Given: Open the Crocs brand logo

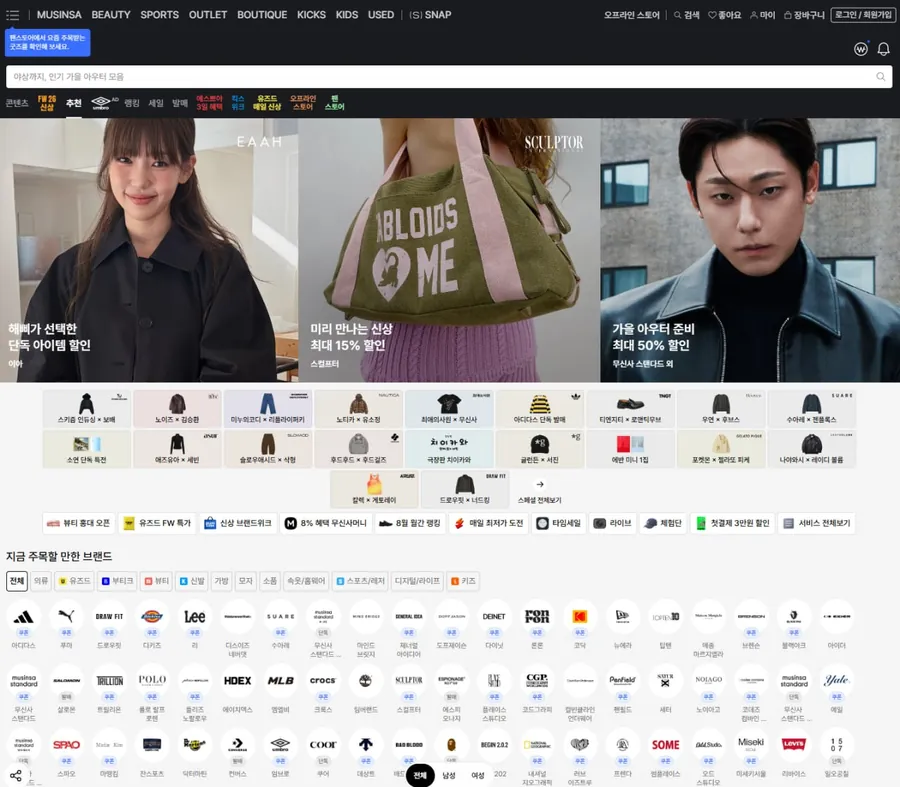Looking at the screenshot, I should click(323, 681).
